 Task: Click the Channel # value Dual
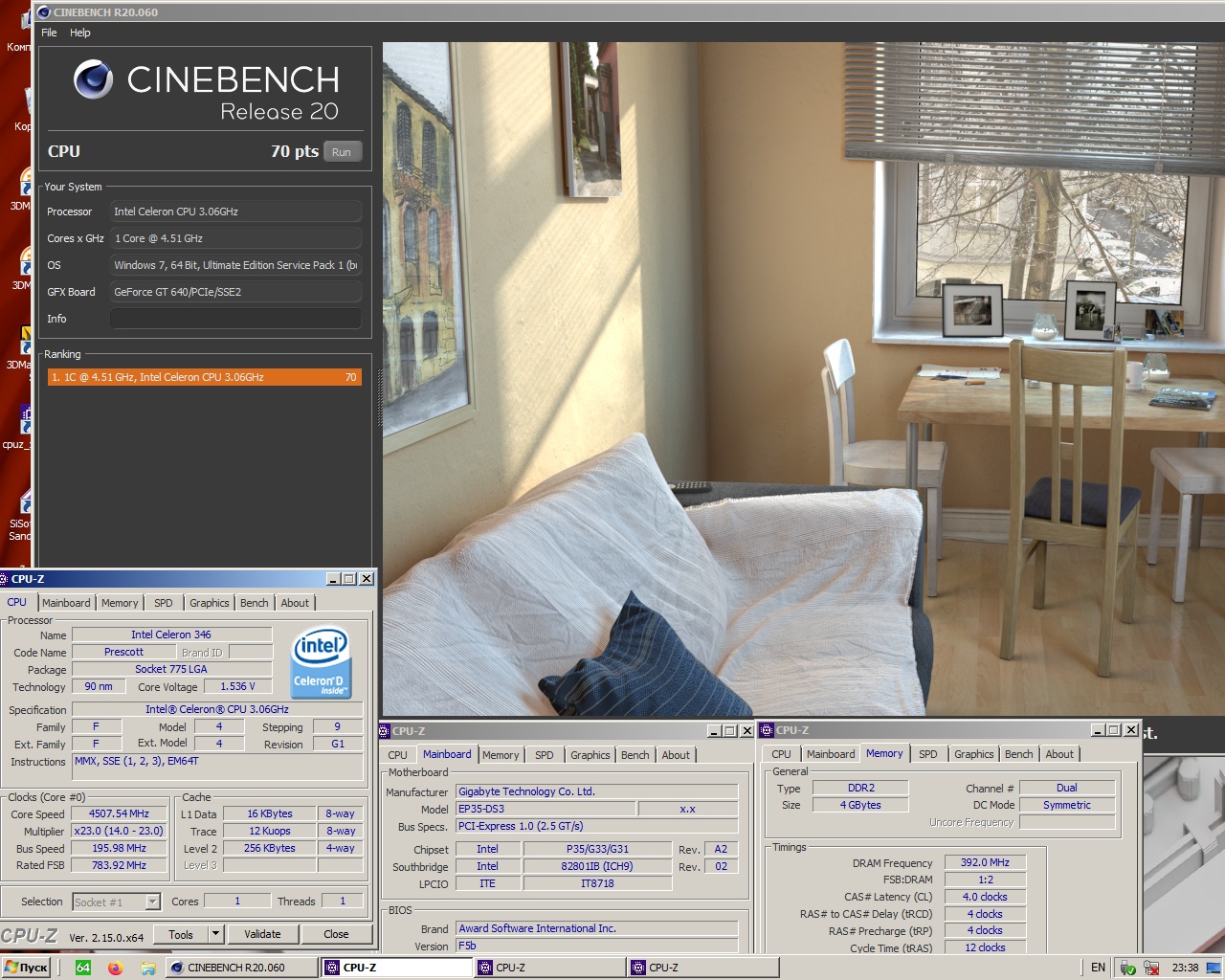point(1066,788)
